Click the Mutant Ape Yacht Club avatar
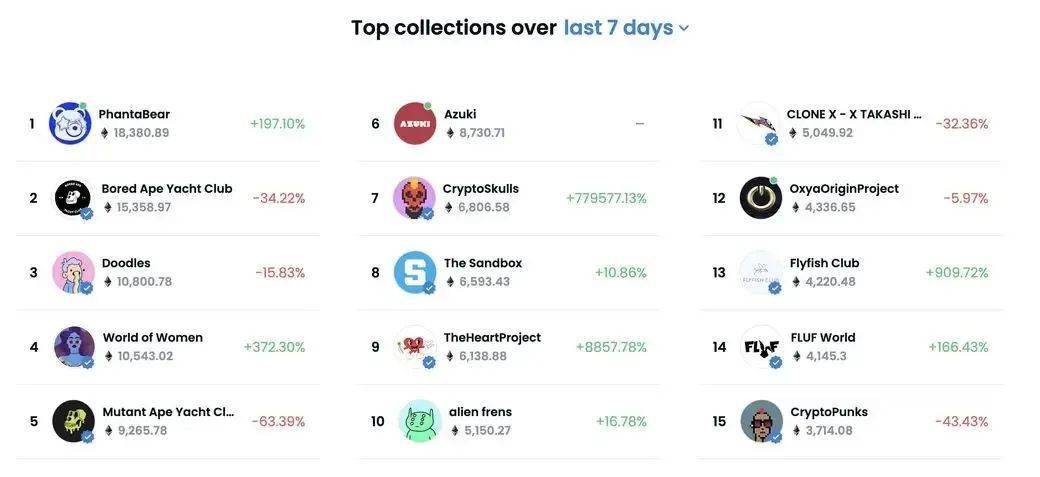This screenshot has height=477, width=1040. [73, 421]
